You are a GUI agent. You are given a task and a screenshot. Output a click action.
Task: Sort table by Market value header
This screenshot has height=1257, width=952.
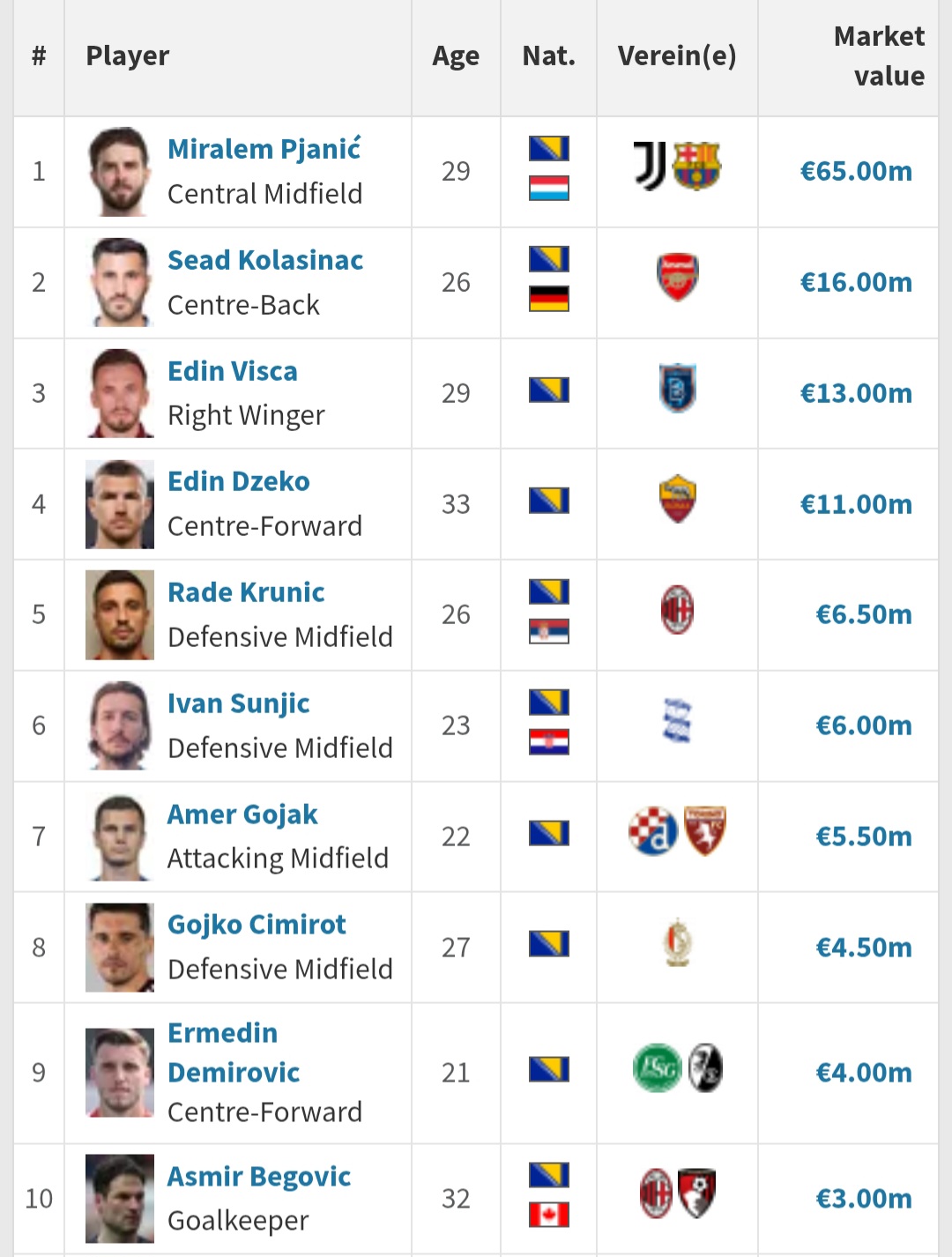(x=879, y=56)
